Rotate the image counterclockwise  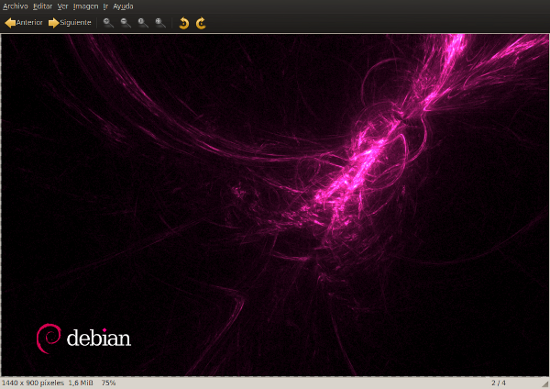click(x=184, y=23)
